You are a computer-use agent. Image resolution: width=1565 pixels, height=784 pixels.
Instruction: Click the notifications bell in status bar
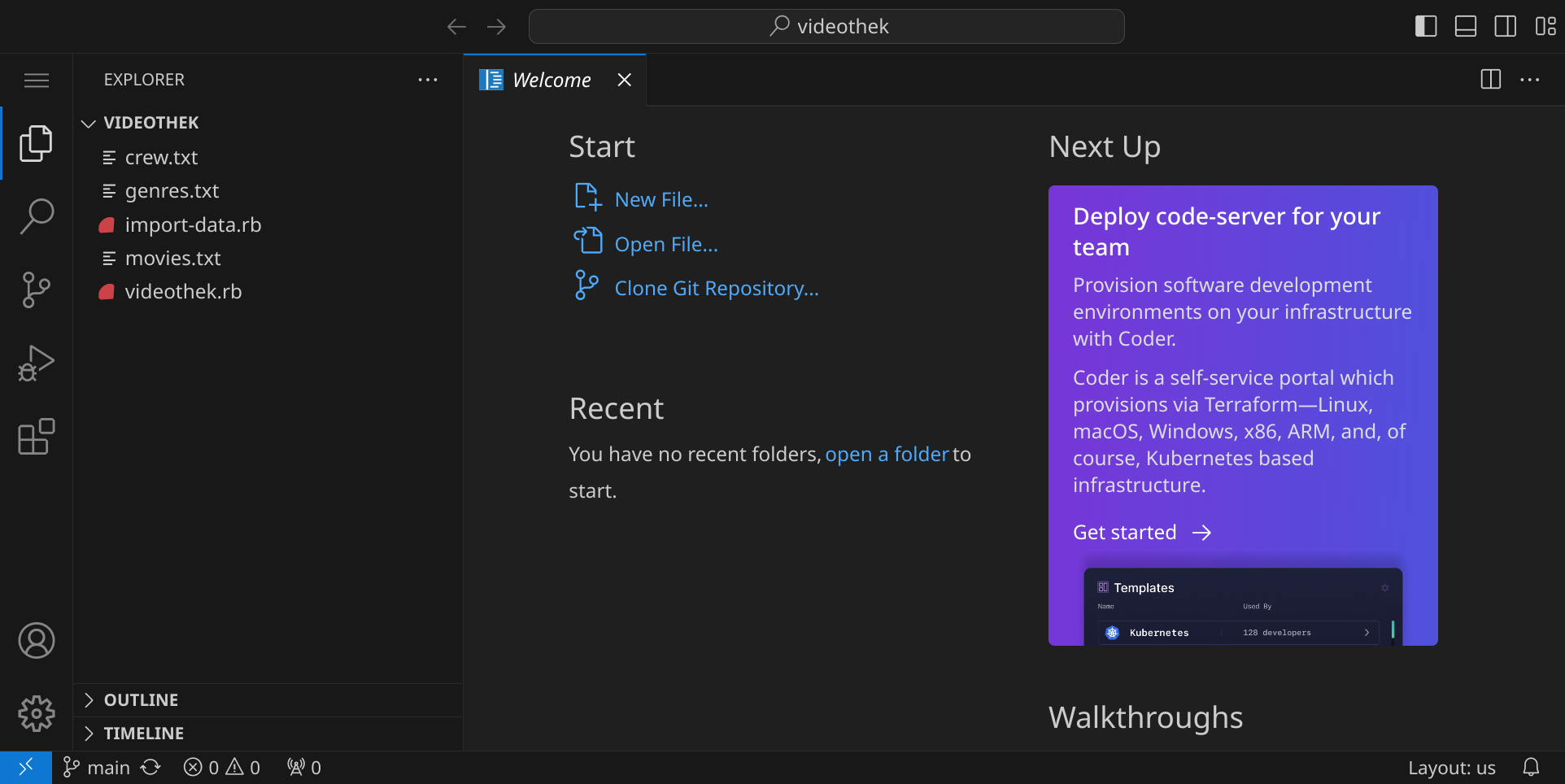click(x=1531, y=767)
